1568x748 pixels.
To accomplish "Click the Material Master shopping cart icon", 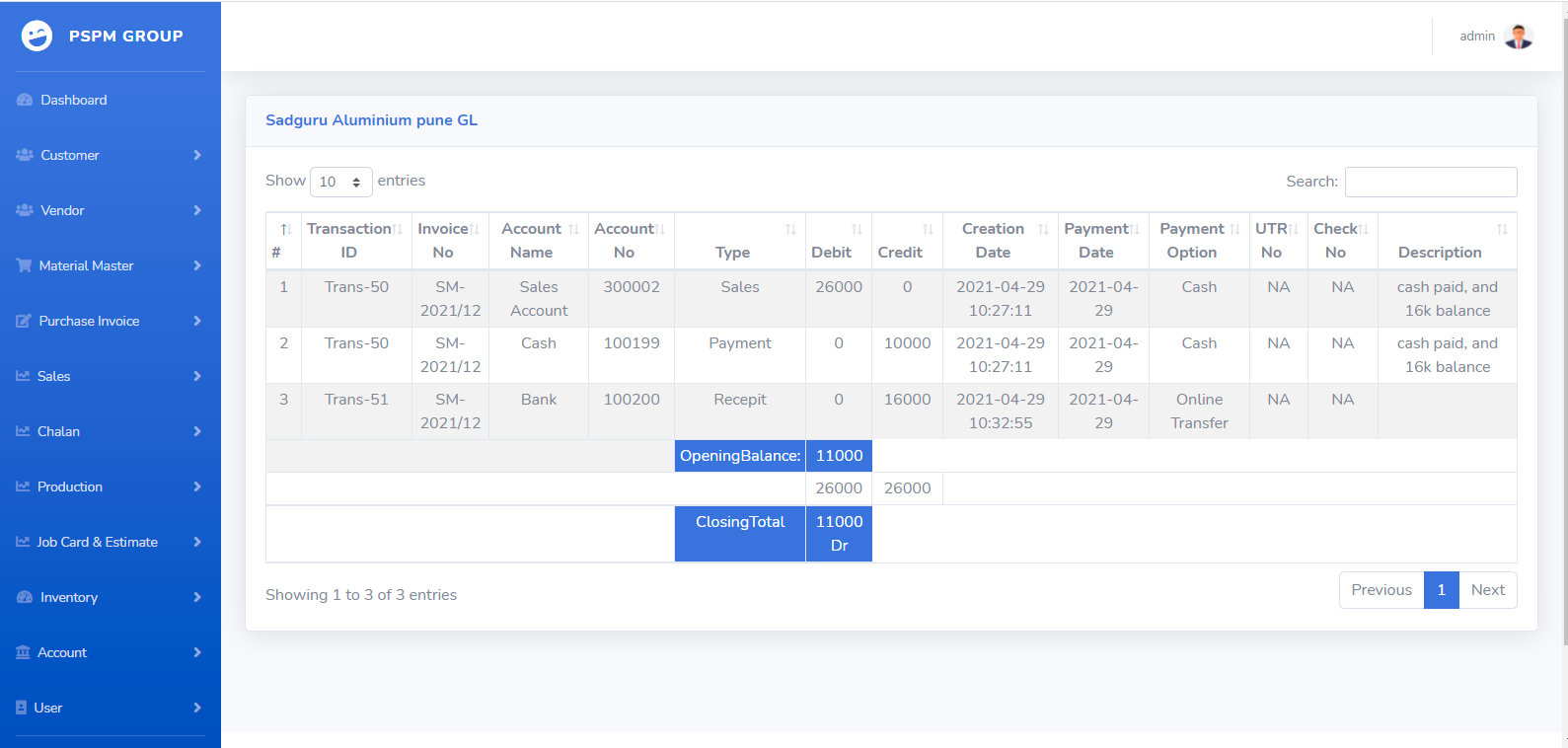I will pyautogui.click(x=24, y=265).
